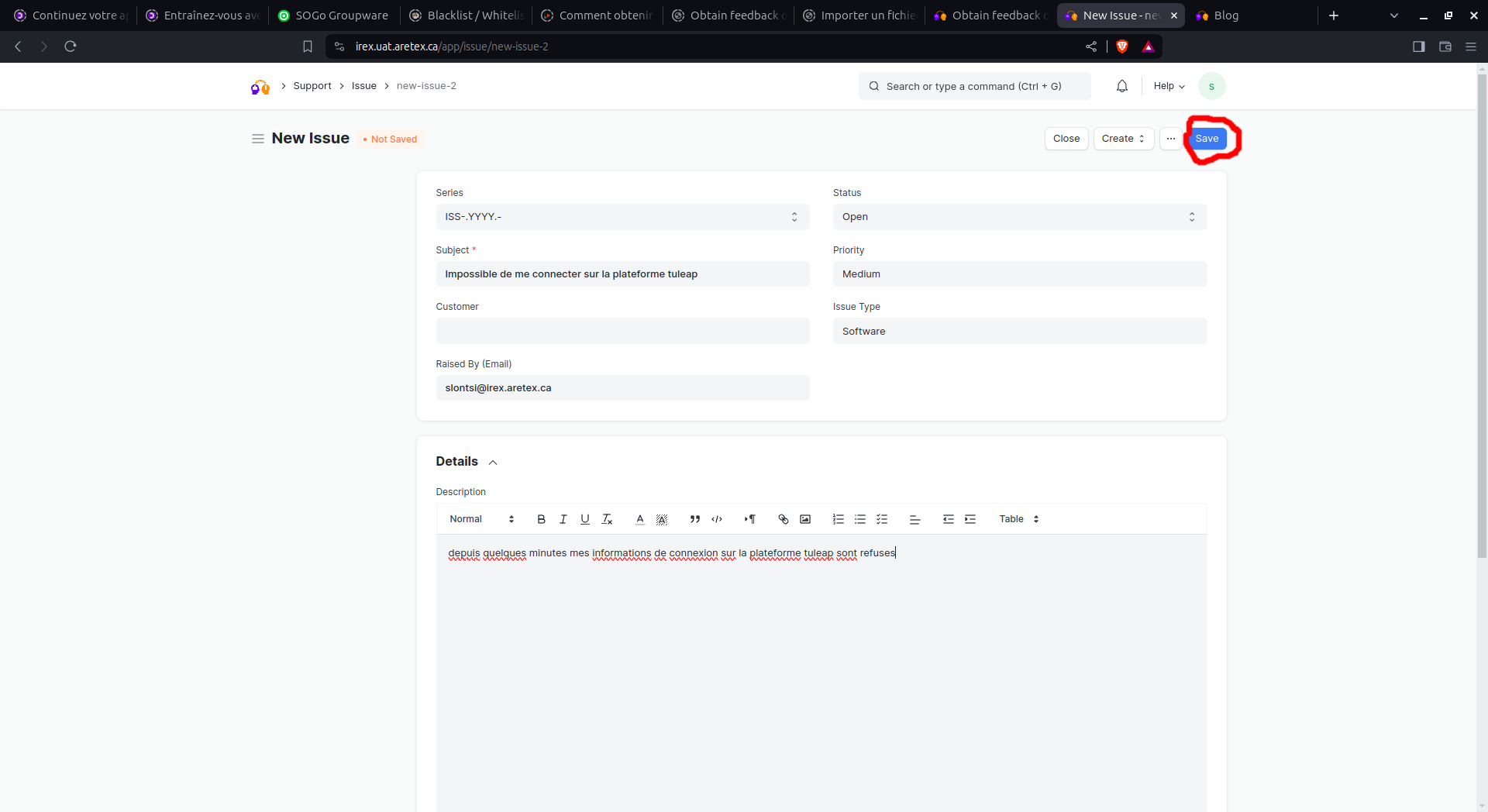The image size is (1488, 812).
Task: Toggle the browser sidebar panel
Action: (1419, 46)
